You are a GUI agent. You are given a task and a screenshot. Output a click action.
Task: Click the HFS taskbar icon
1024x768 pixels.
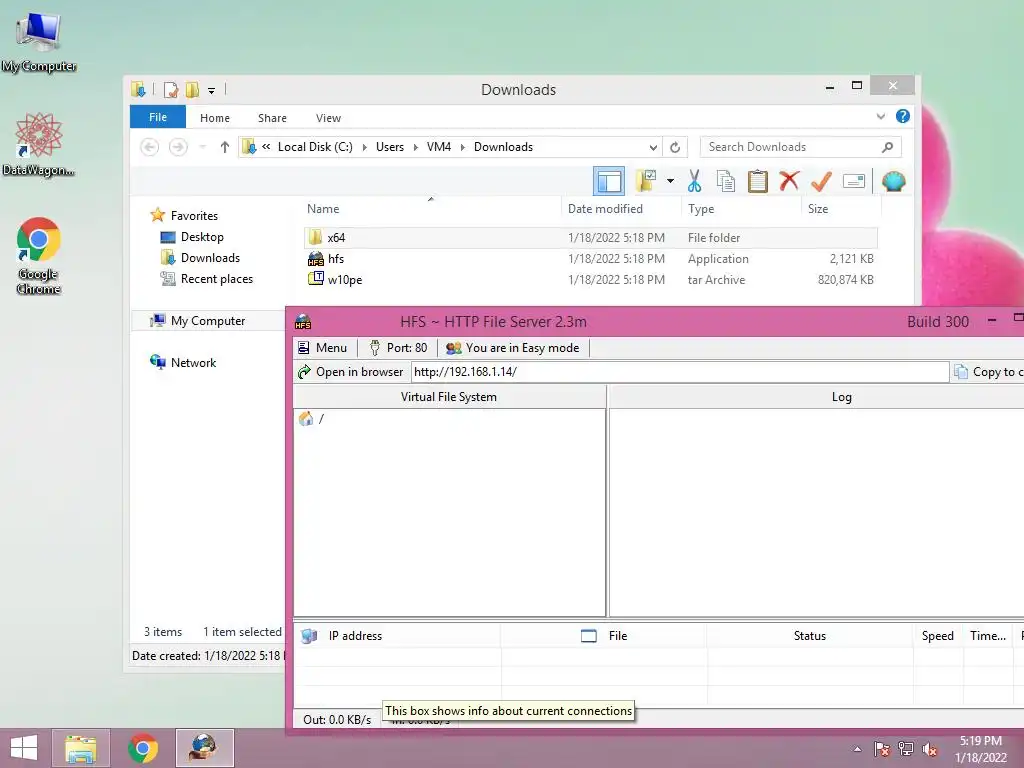click(204, 748)
